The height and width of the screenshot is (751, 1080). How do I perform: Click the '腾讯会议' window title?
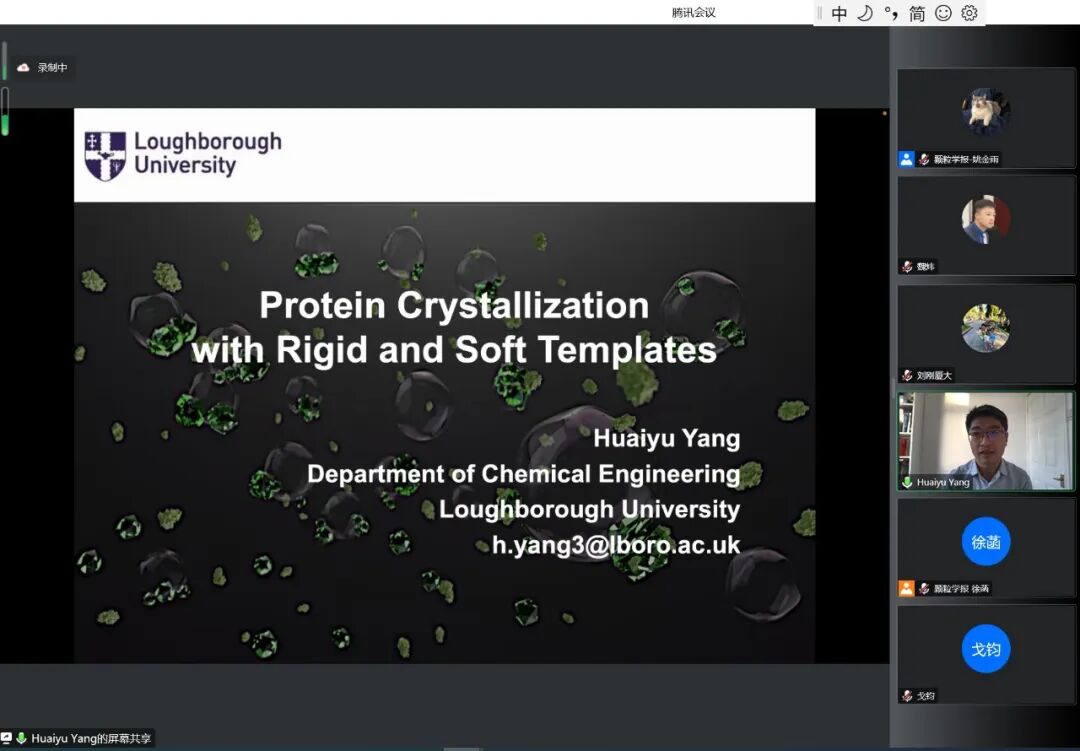(694, 12)
